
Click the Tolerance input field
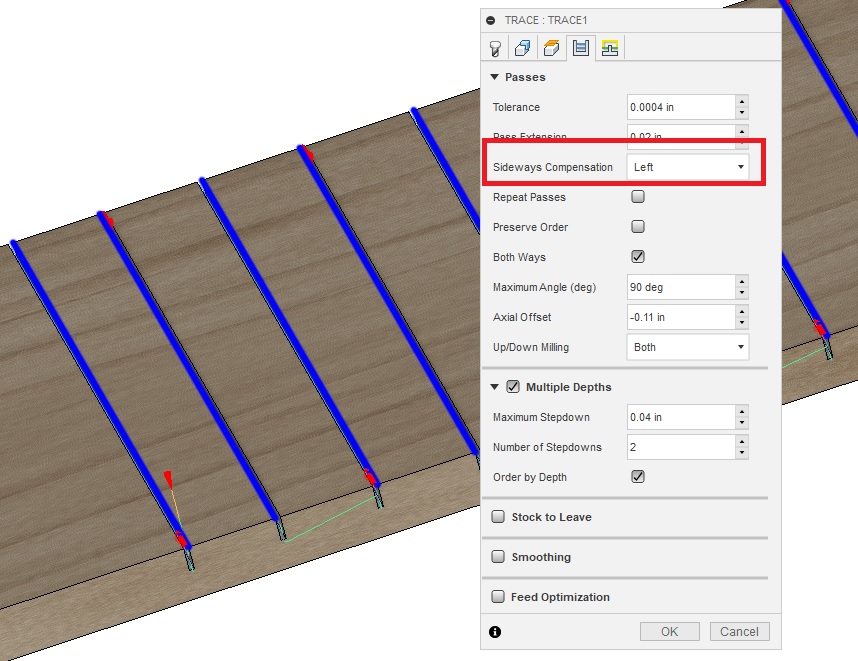tap(681, 107)
